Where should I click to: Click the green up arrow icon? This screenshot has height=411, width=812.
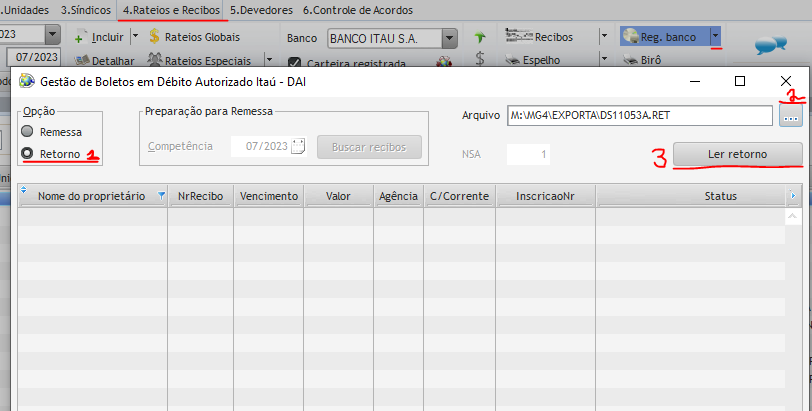(x=480, y=38)
